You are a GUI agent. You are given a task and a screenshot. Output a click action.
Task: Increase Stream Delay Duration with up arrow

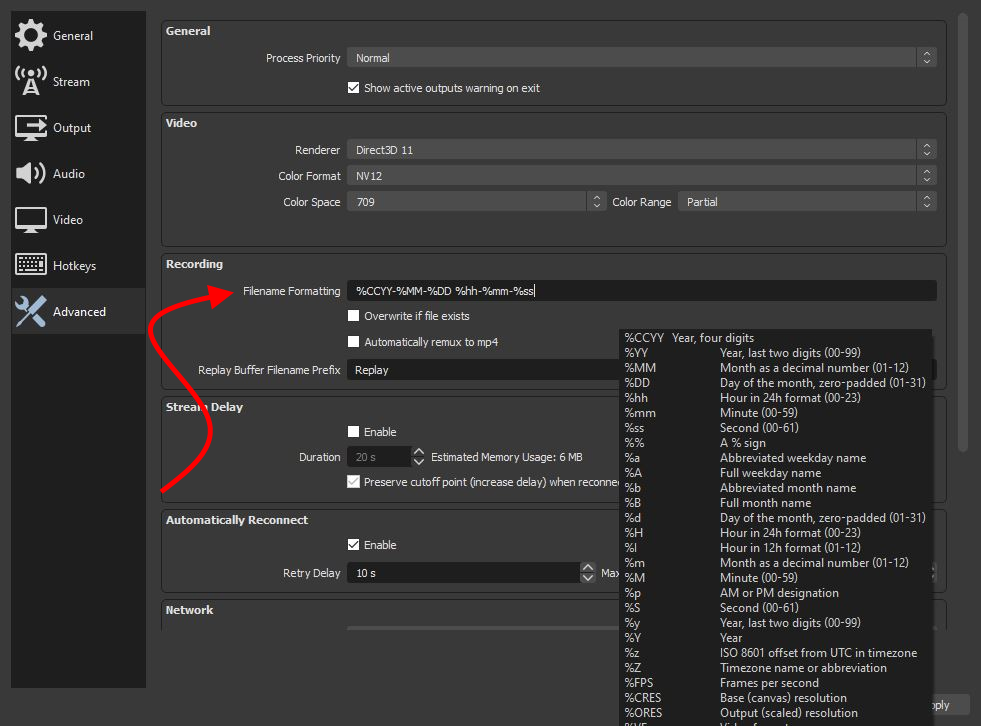point(419,452)
